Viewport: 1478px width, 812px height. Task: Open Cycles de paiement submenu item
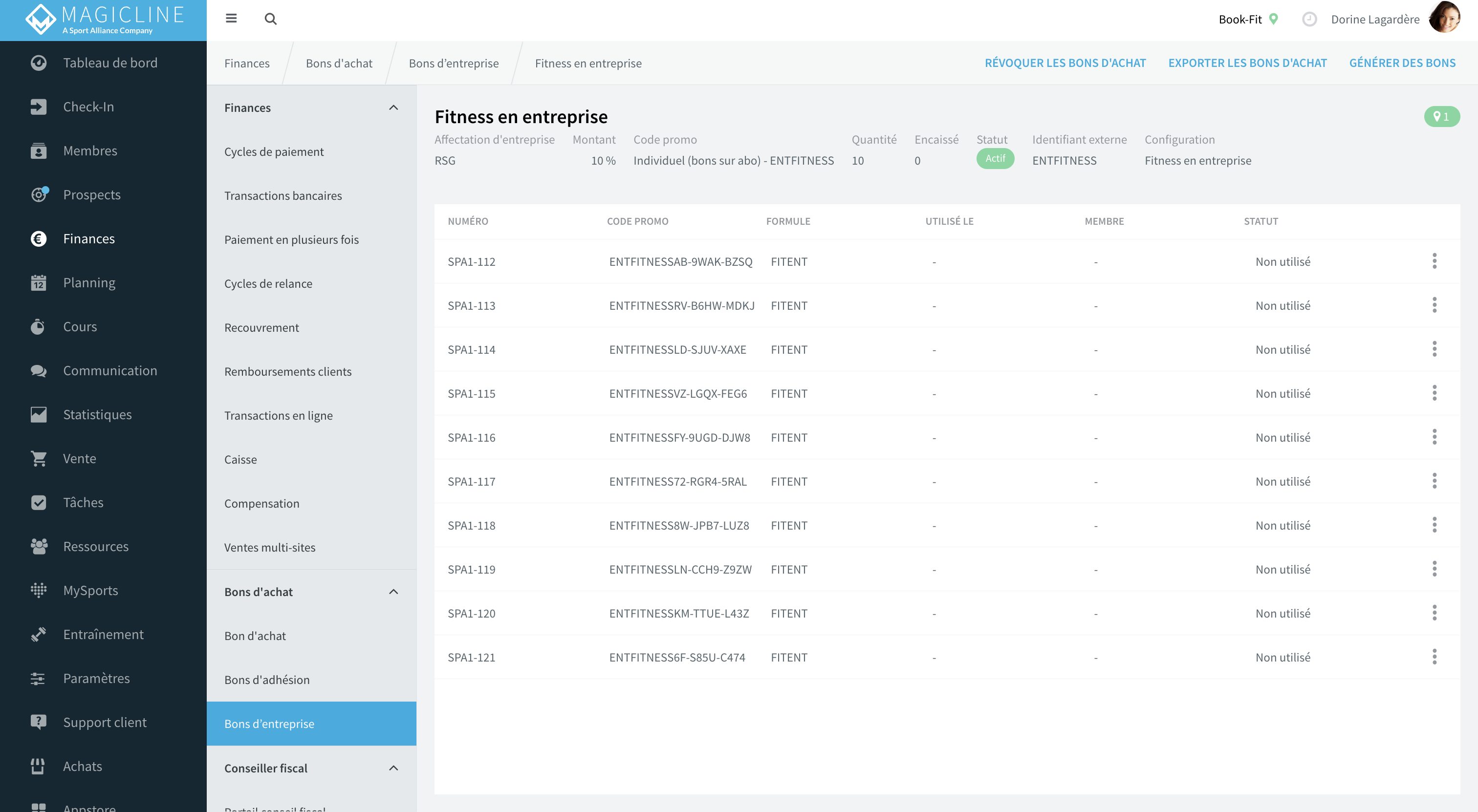pos(311,151)
